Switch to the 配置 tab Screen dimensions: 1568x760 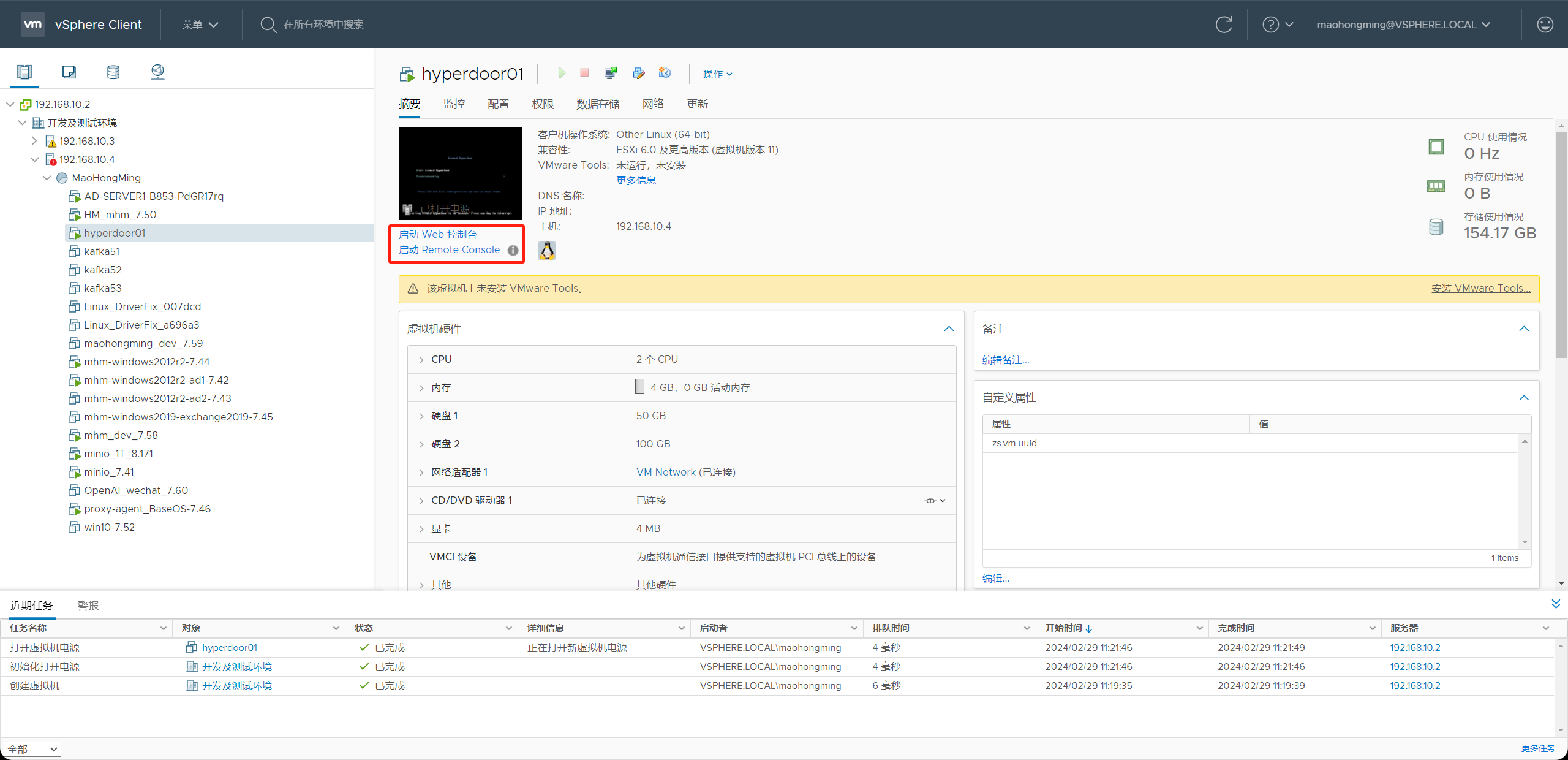498,104
